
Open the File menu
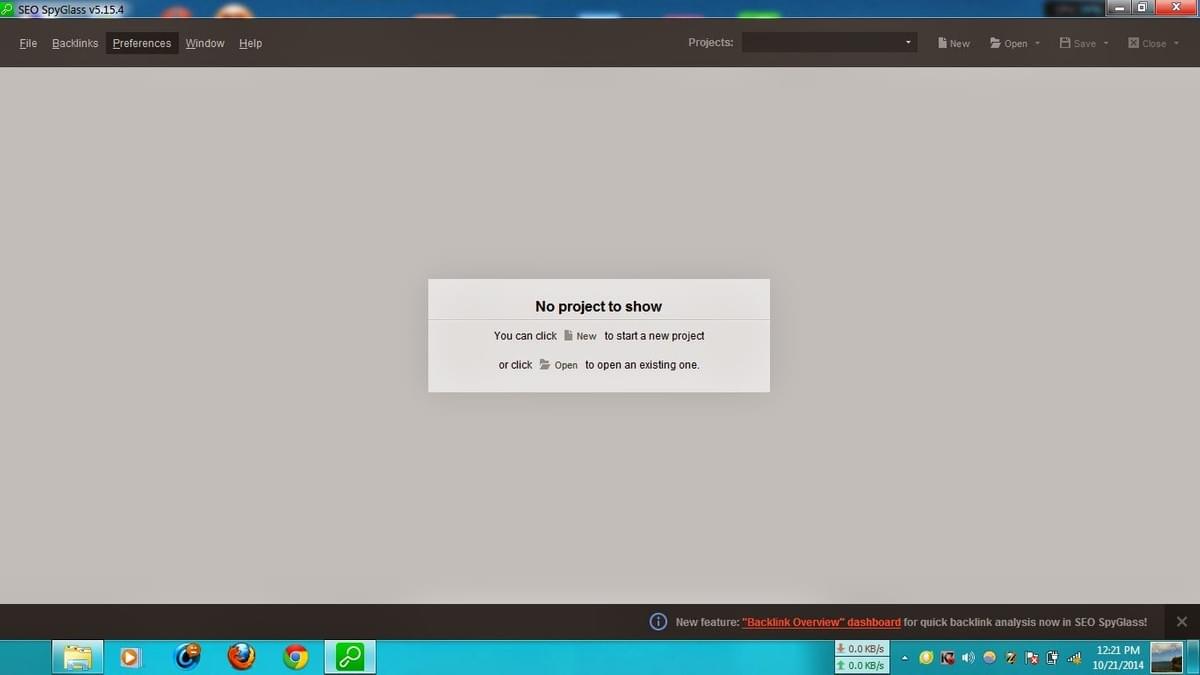click(28, 43)
